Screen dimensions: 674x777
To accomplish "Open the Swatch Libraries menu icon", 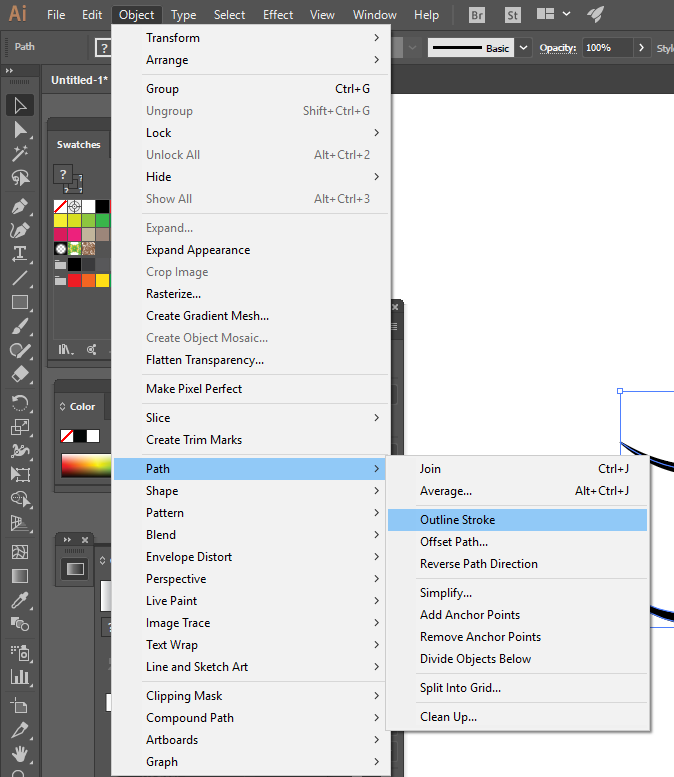I will click(65, 350).
